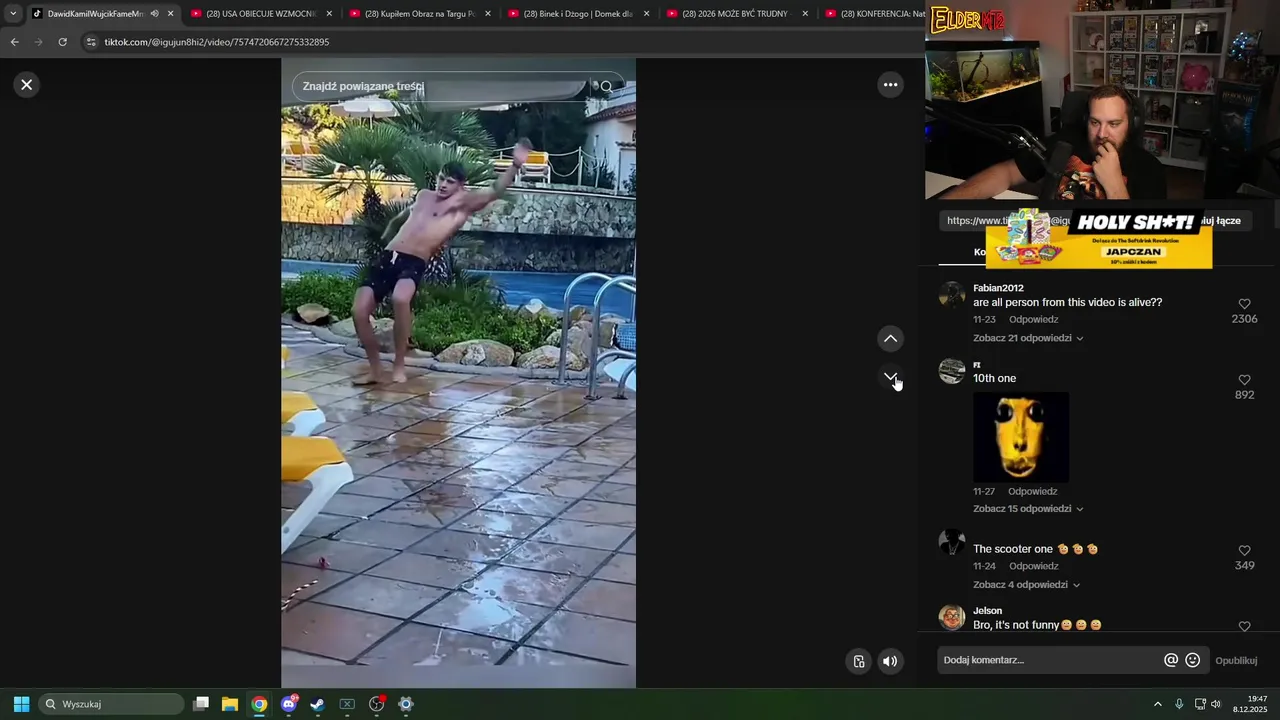Close the DawidKamilWujcikFame tab
This screenshot has height=720, width=1280.
(x=171, y=14)
